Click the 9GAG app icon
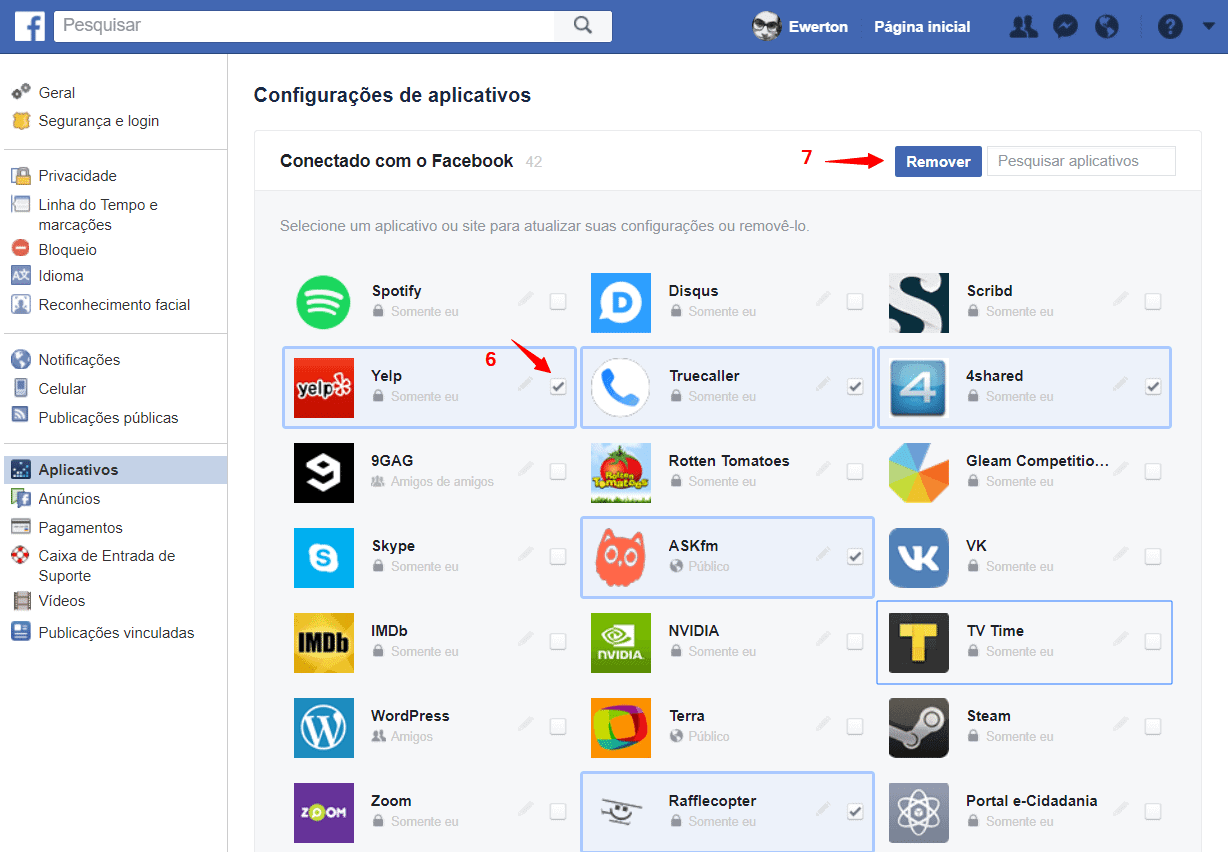This screenshot has width=1228, height=852. [x=324, y=472]
